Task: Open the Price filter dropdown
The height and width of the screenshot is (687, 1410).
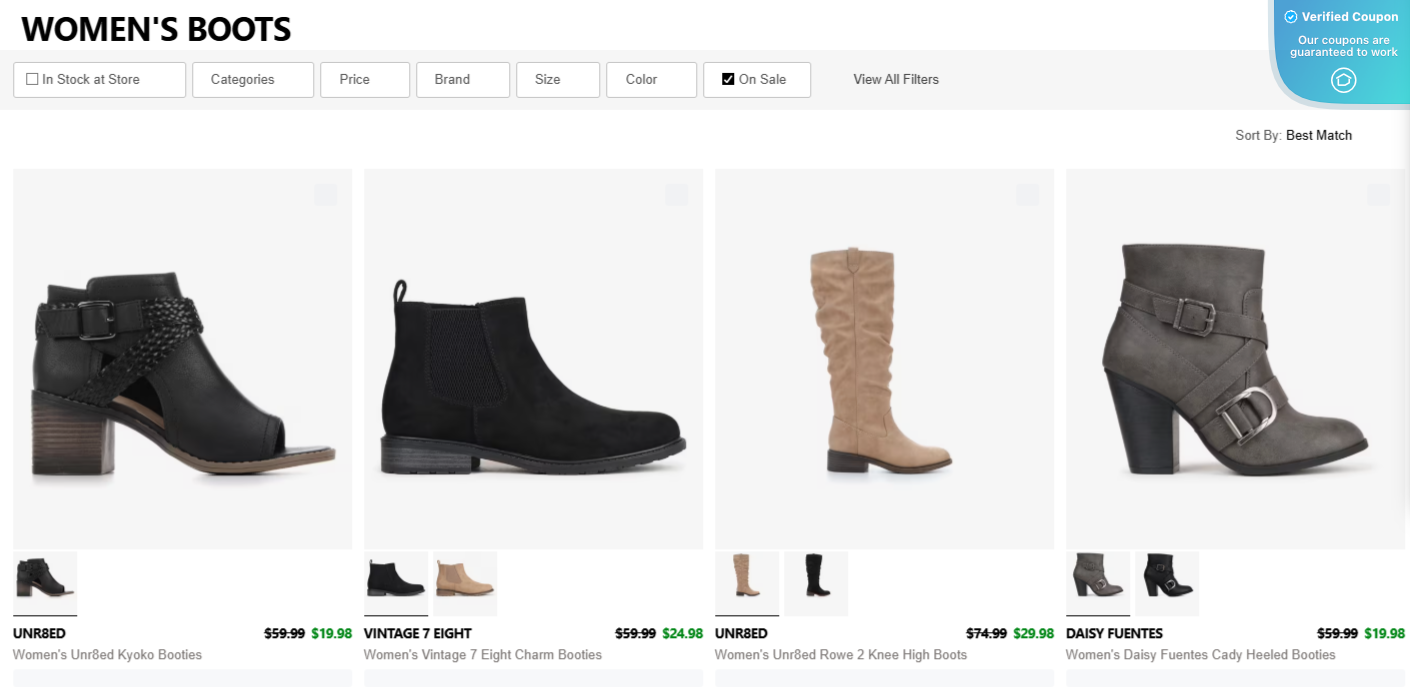Action: click(364, 79)
